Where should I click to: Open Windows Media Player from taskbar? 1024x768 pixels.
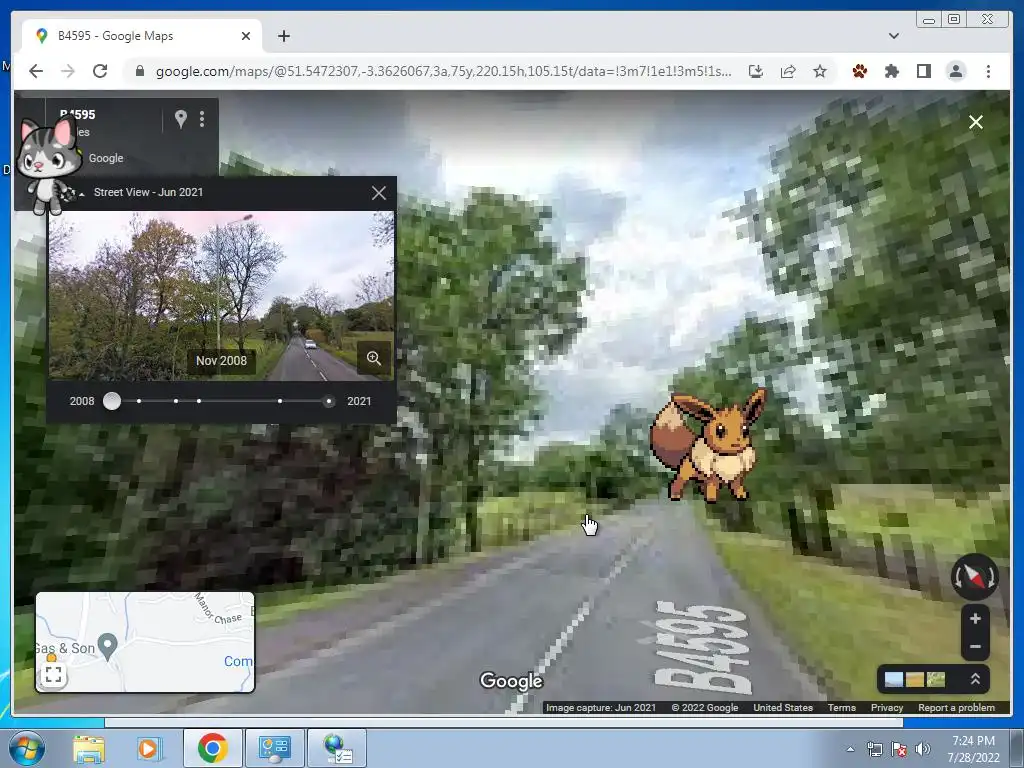click(x=149, y=748)
